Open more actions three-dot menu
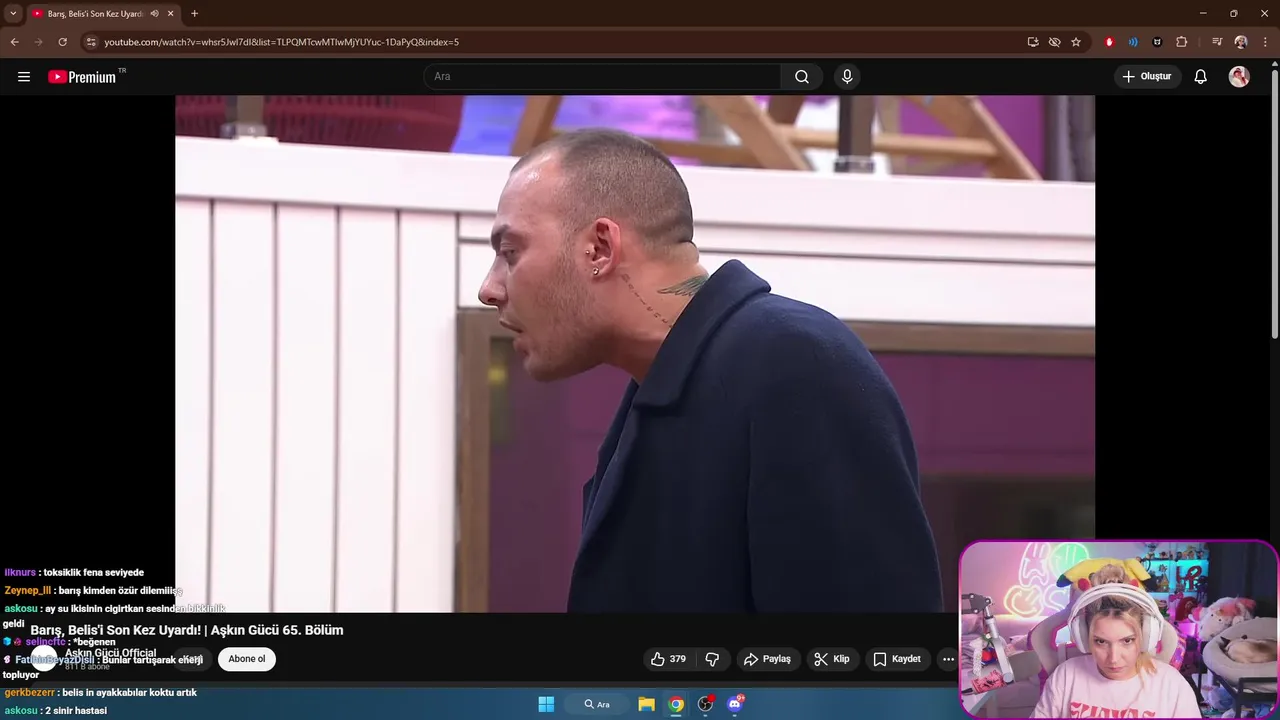This screenshot has width=1280, height=720. point(948,659)
